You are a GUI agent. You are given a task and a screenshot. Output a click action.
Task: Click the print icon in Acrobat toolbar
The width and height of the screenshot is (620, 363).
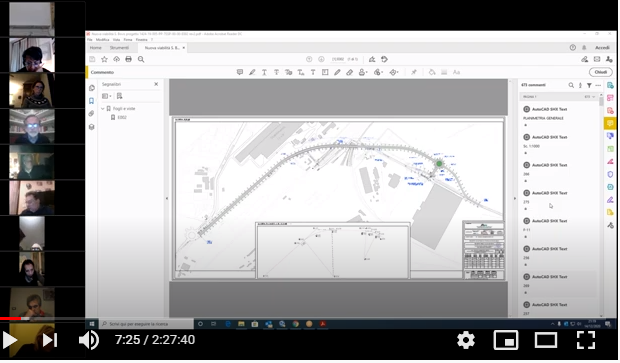129,59
